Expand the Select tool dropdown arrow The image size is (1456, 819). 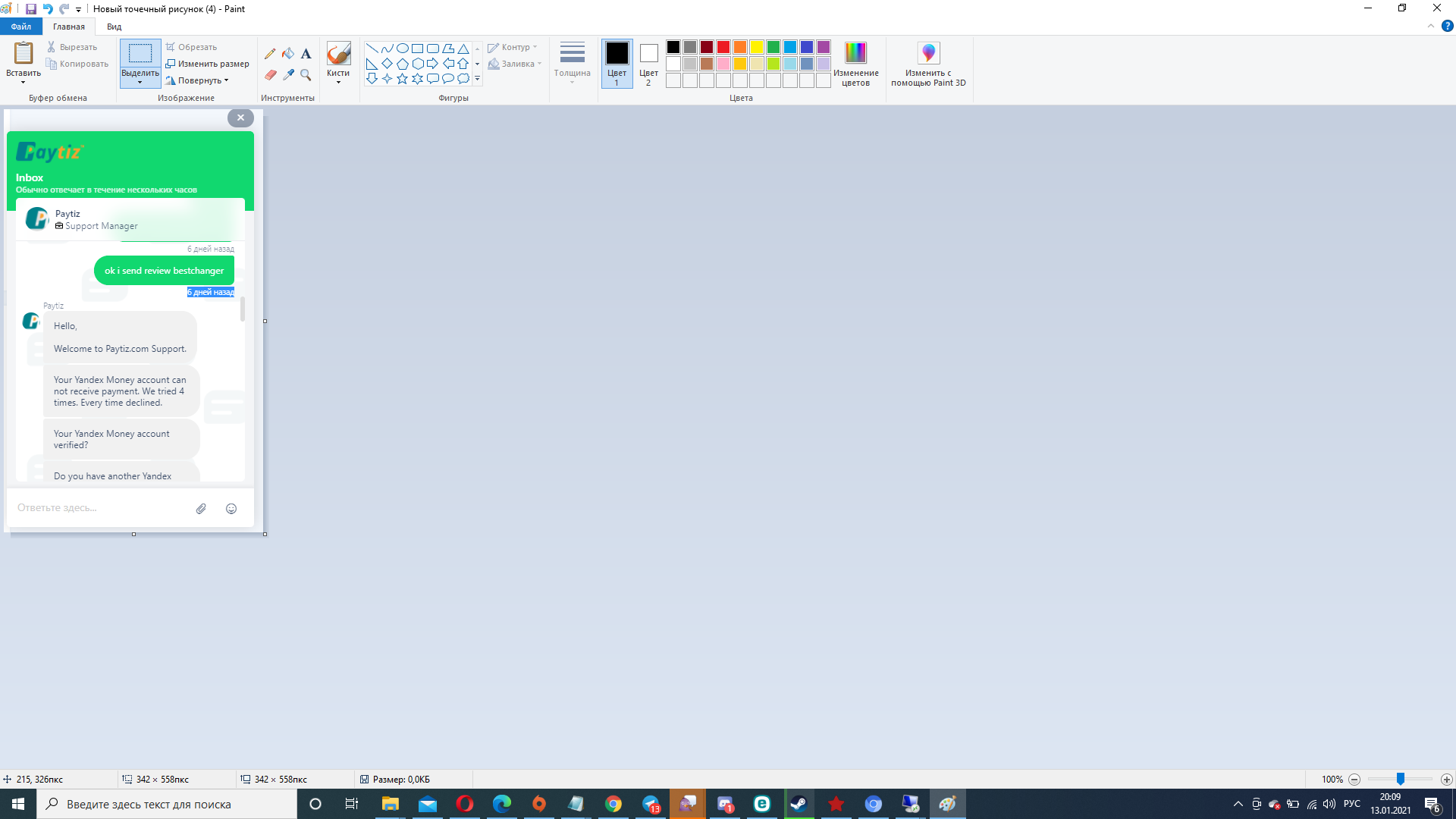coord(140,82)
